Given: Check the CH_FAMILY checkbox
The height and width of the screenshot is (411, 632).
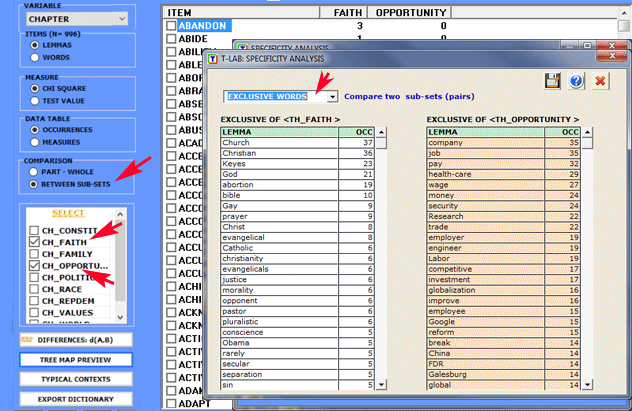Looking at the screenshot, I should 34,254.
